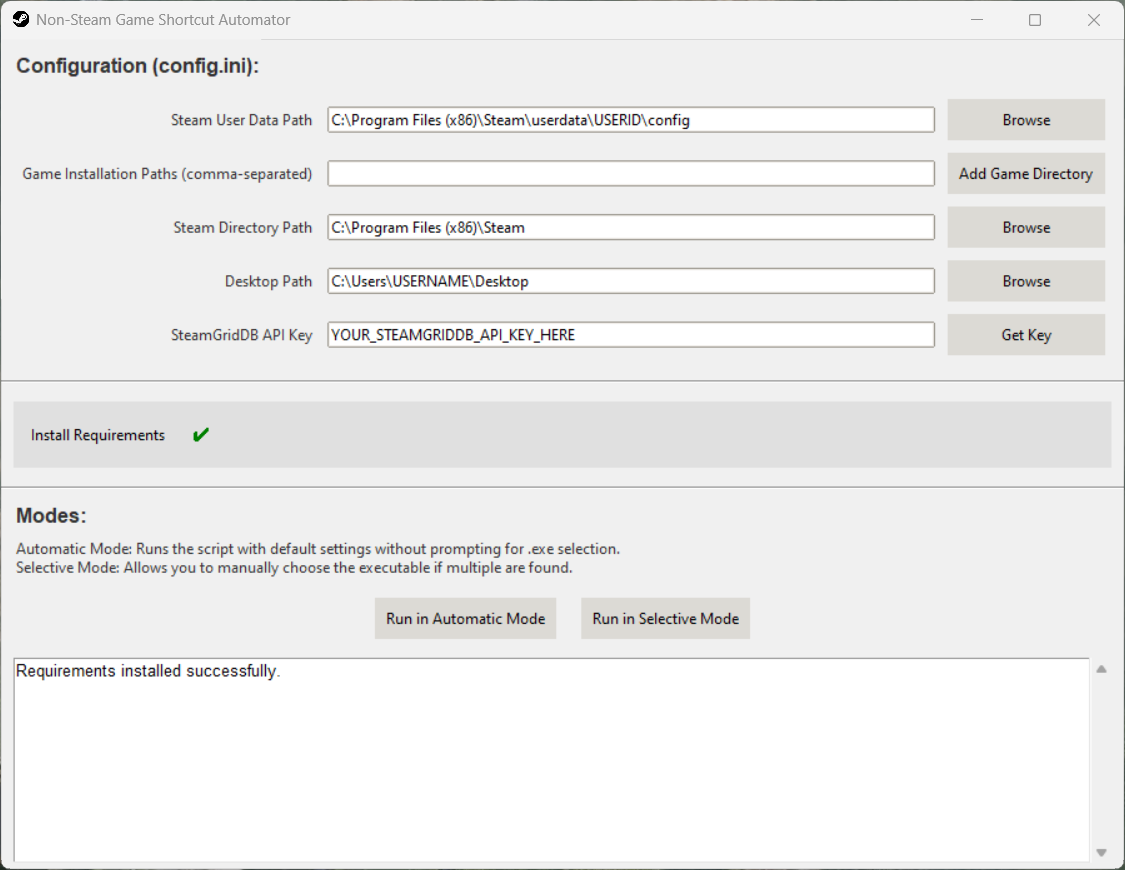Run in Selective Mode

[665, 618]
